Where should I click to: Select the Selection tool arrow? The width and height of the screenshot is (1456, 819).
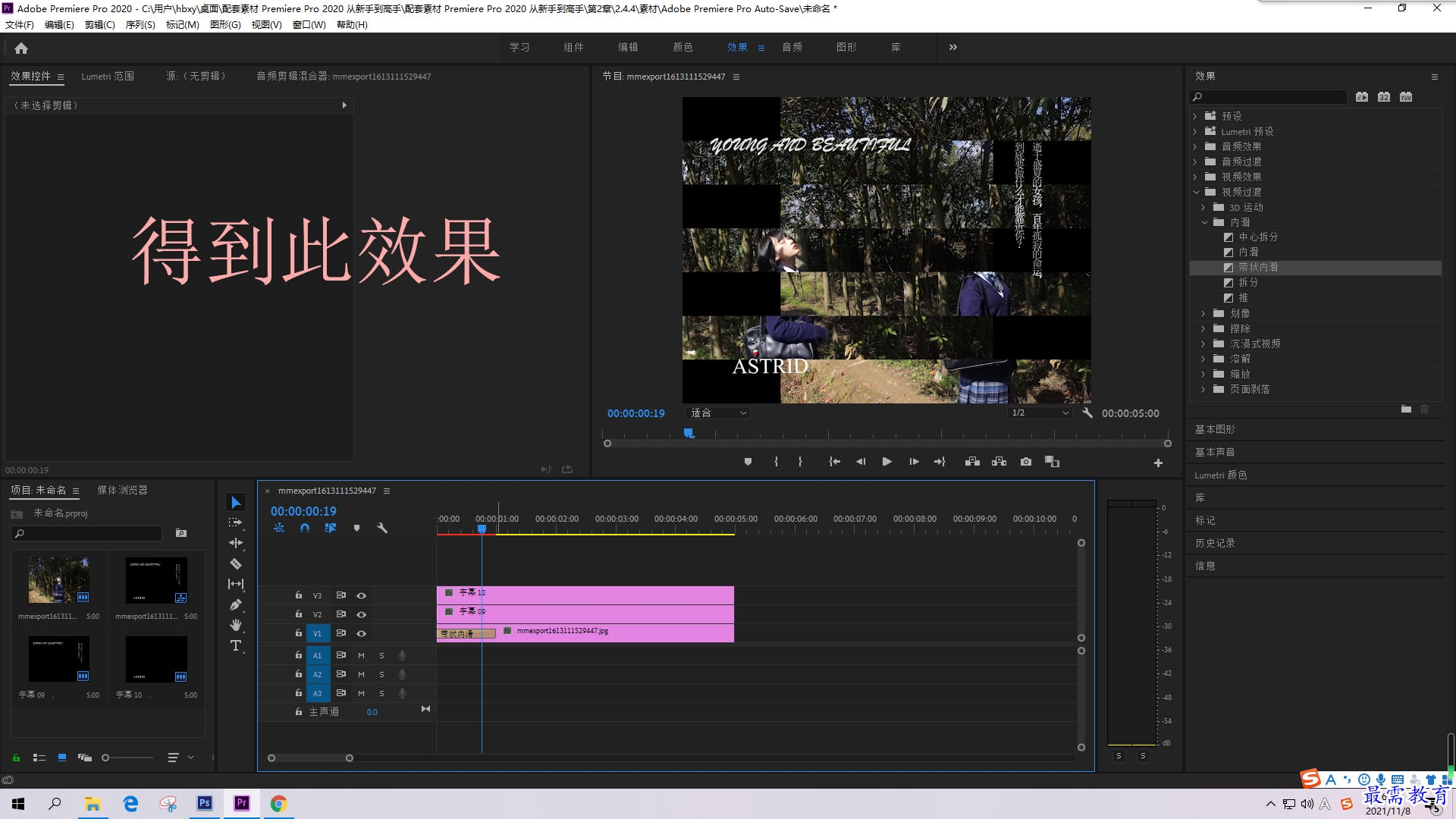click(236, 503)
